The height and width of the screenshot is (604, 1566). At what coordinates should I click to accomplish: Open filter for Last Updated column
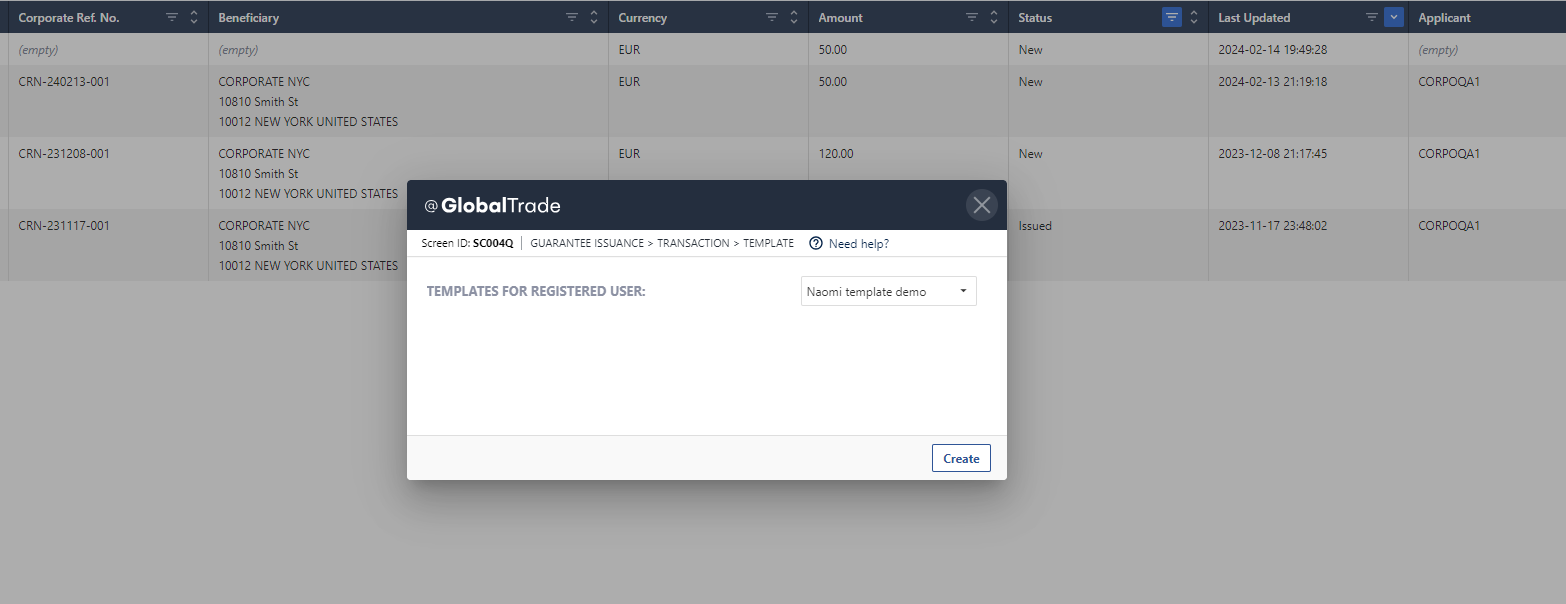pos(1372,17)
